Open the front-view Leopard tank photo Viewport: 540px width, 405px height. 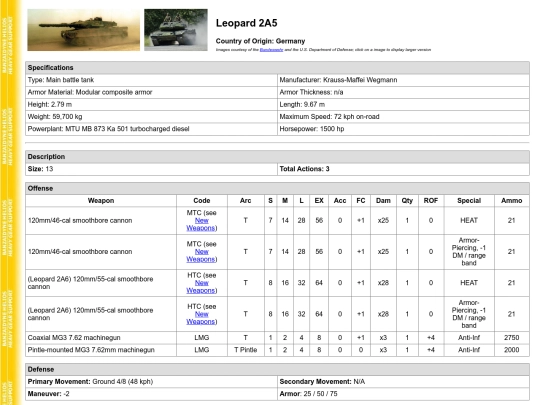click(176, 30)
